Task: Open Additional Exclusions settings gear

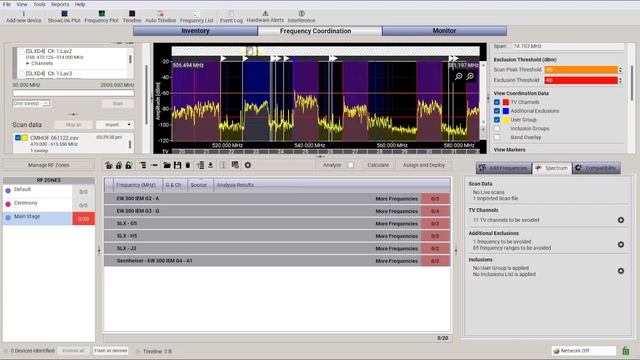Action: pos(621,244)
